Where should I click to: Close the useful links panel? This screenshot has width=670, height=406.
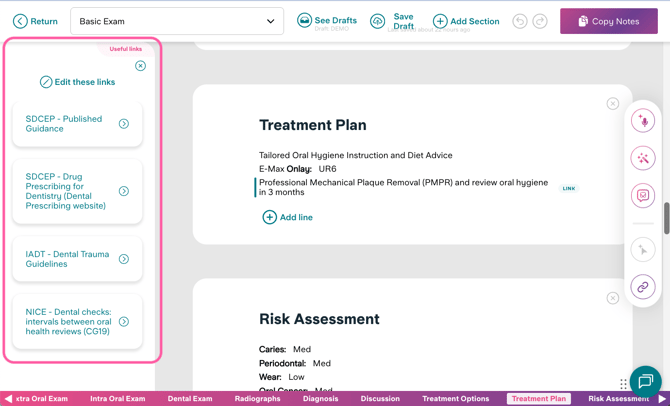(140, 66)
